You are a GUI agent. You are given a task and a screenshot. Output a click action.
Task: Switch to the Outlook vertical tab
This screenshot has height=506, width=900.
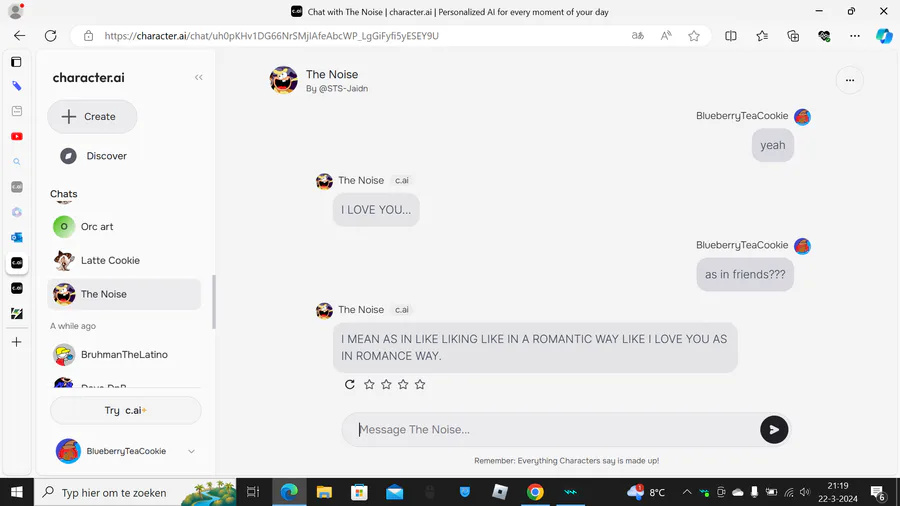click(x=17, y=237)
